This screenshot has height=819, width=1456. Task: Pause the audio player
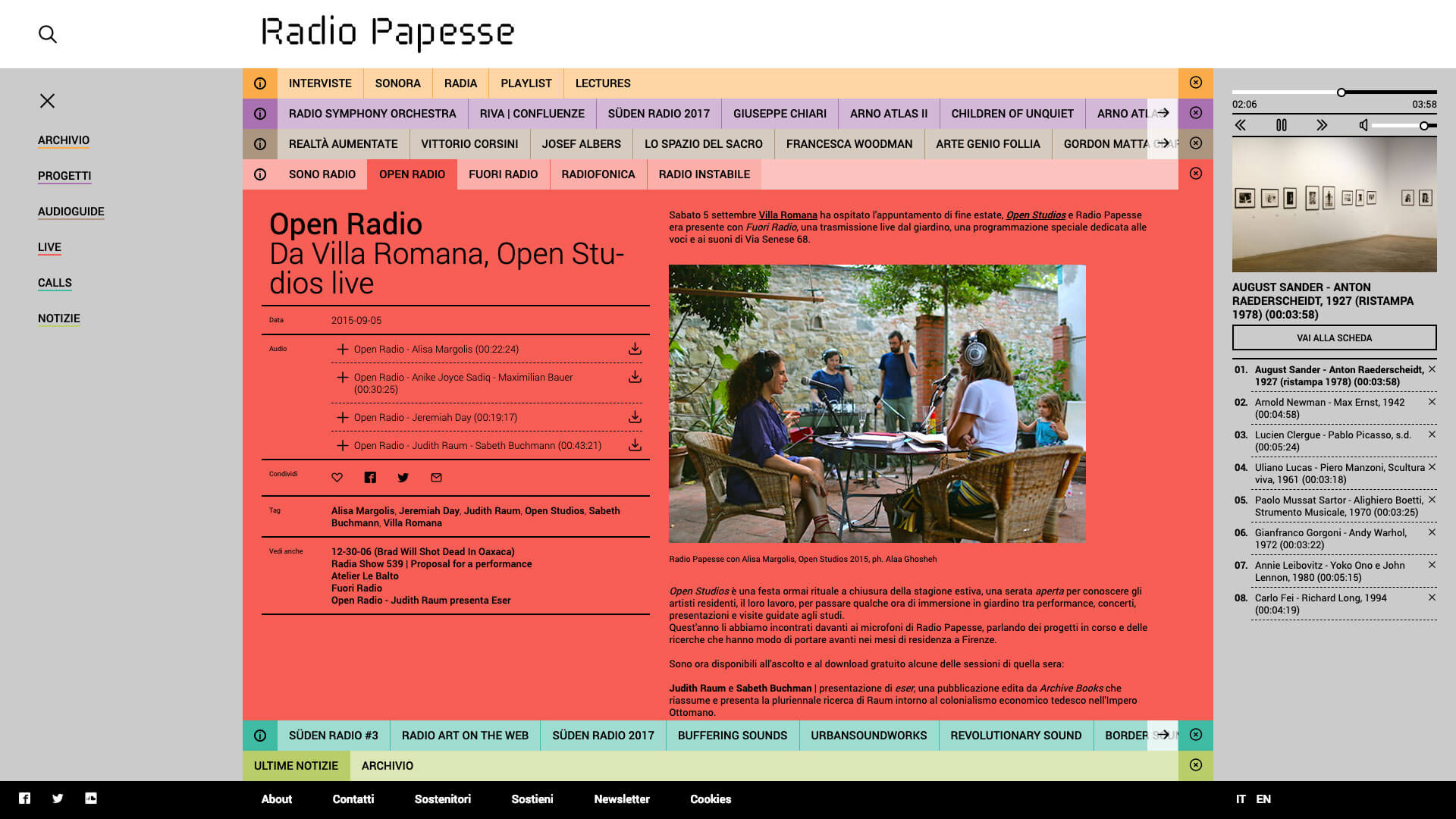1281,125
